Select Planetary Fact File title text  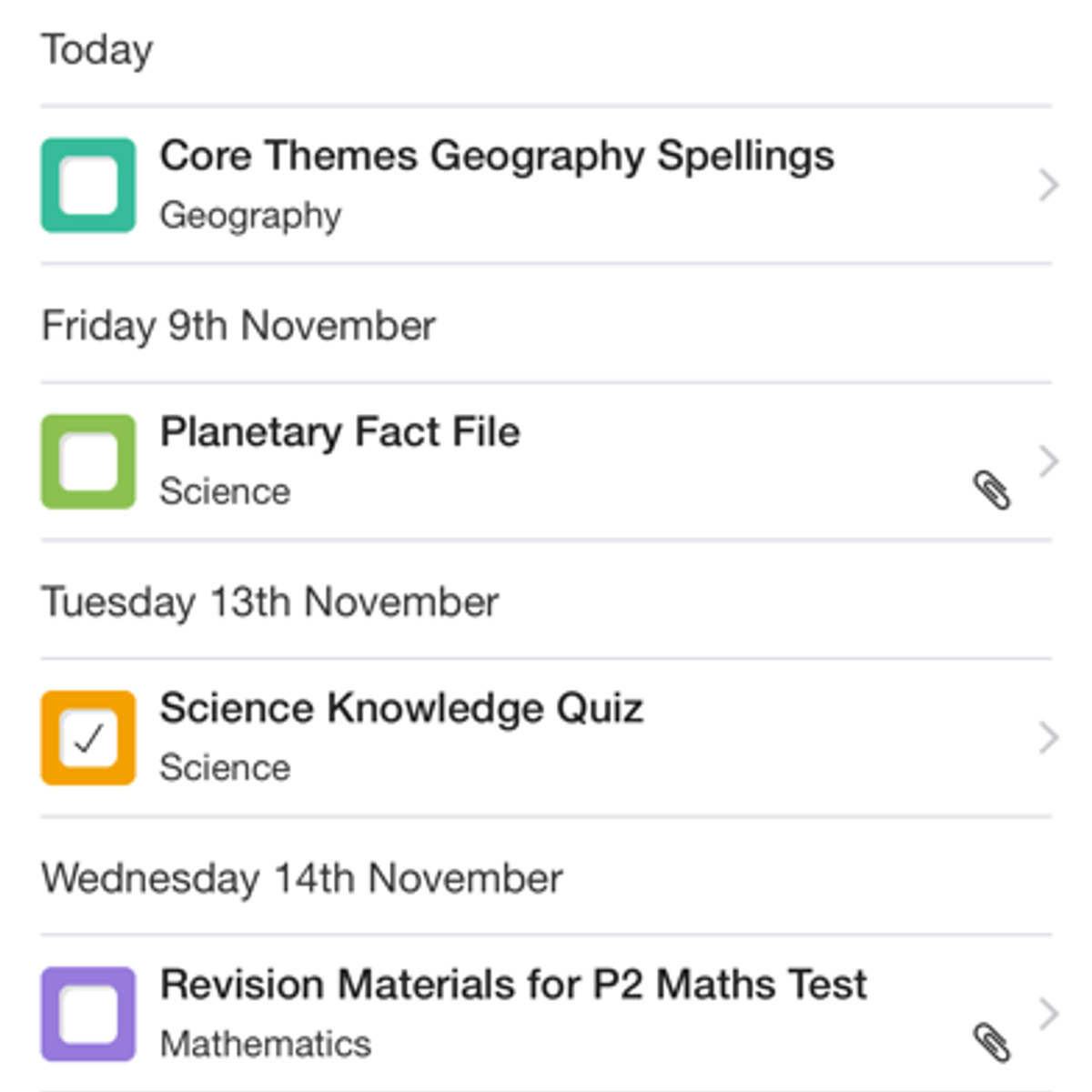coord(339,432)
